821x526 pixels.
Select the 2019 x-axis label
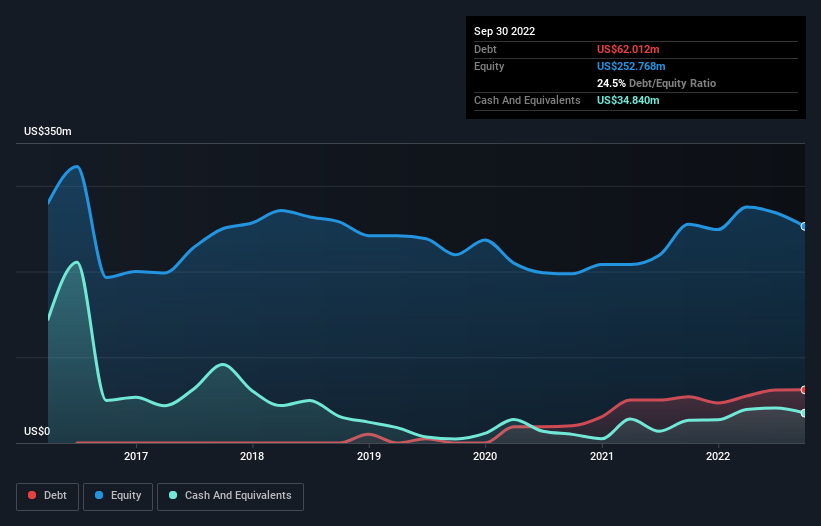click(369, 456)
